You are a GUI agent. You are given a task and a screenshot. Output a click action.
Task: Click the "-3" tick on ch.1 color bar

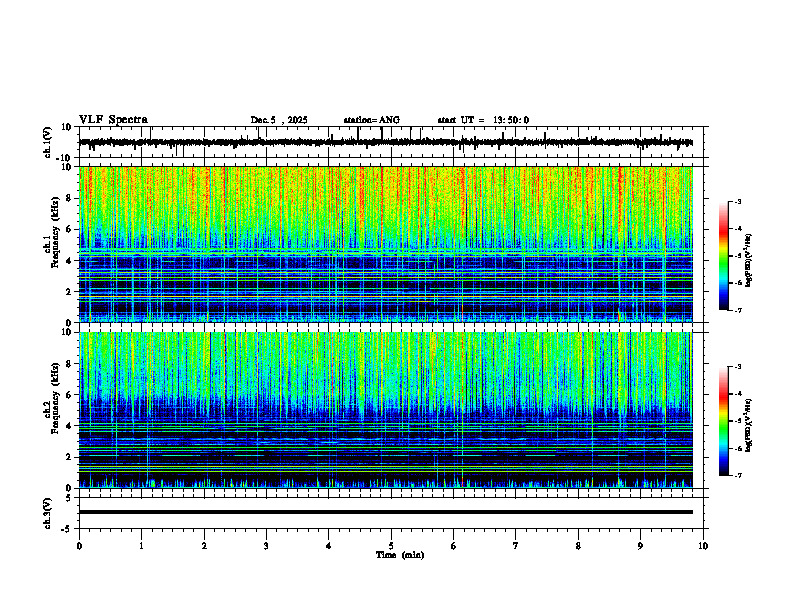(737, 201)
